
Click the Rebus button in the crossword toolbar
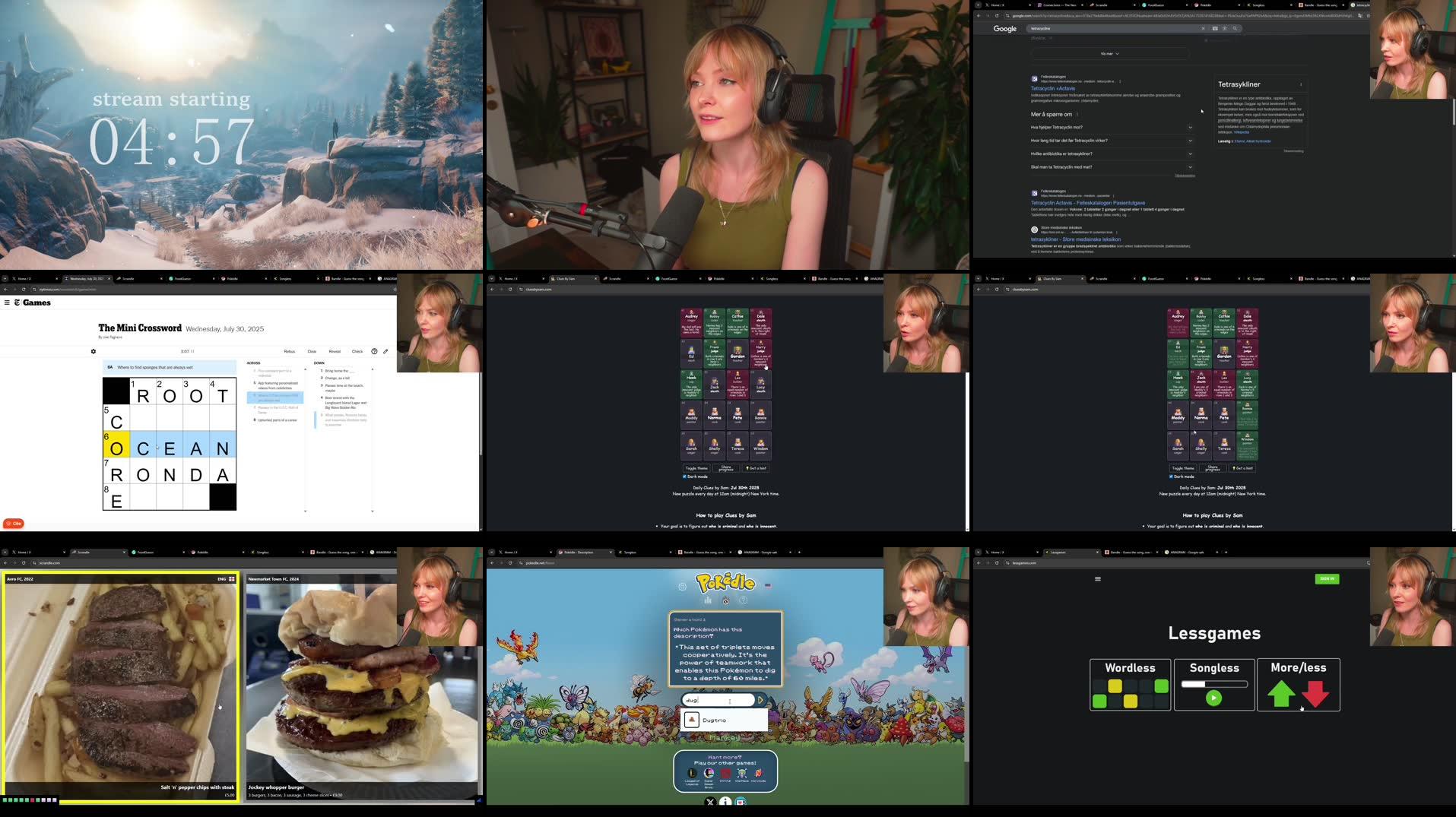pos(289,351)
